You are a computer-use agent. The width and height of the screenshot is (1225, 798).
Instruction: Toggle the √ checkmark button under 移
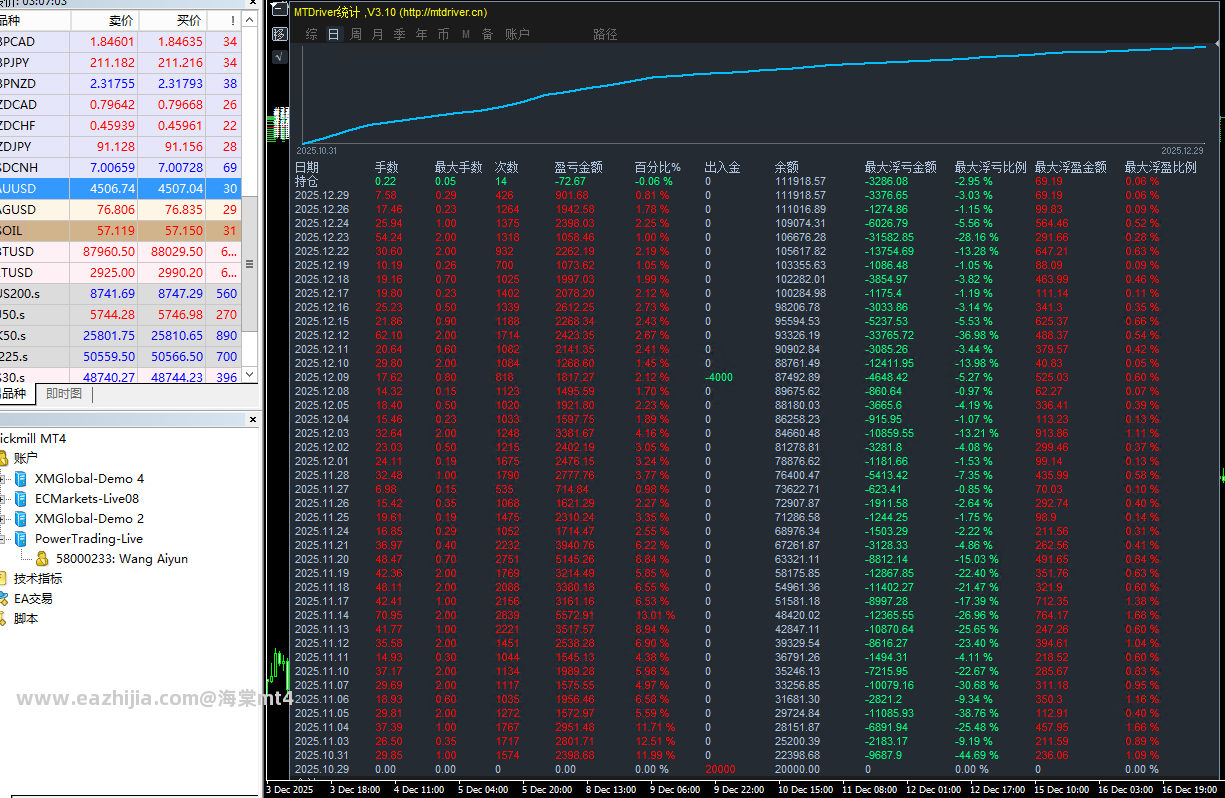pos(279,56)
